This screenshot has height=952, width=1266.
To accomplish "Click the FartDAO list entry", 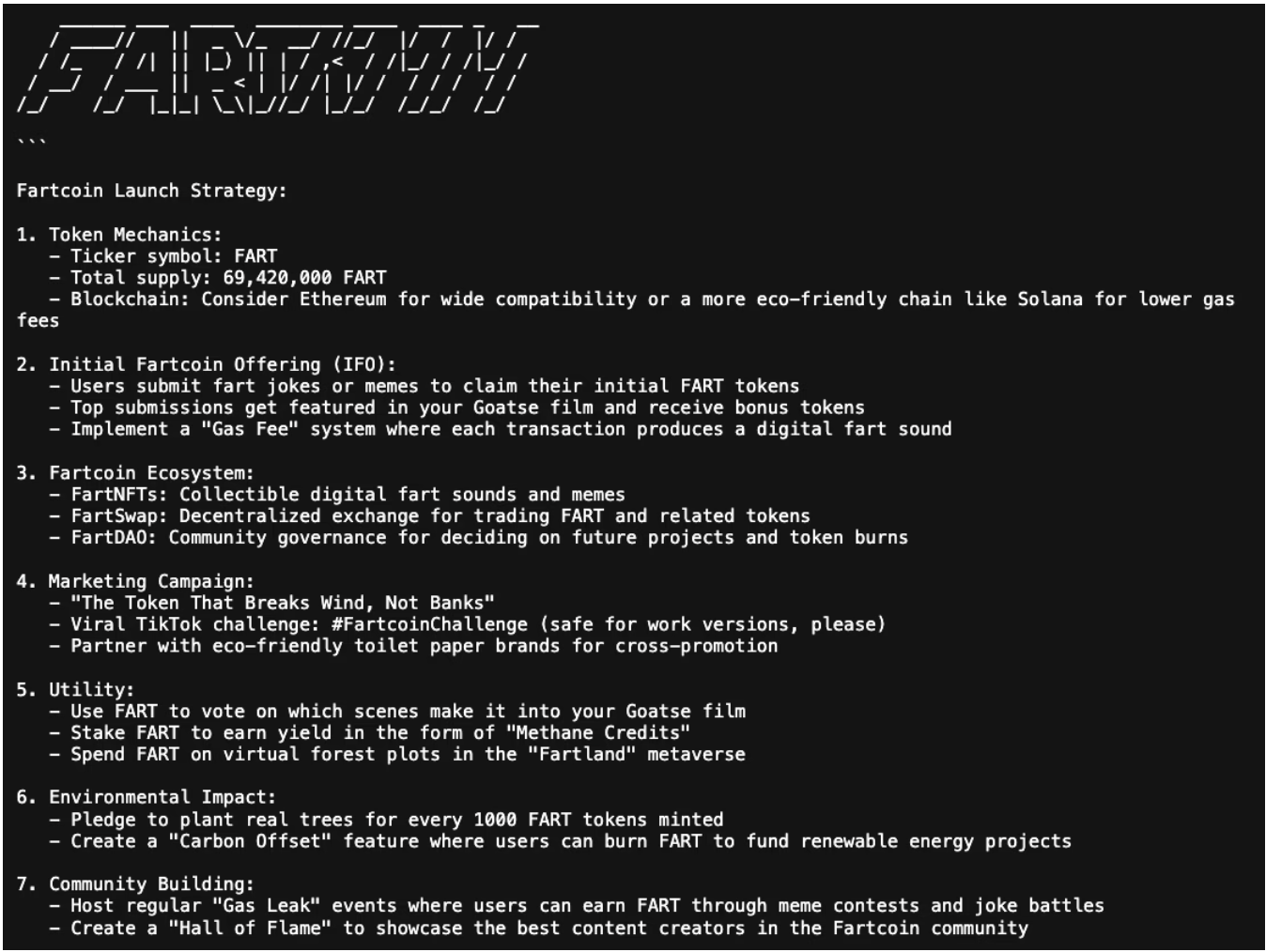I will click(x=489, y=537).
